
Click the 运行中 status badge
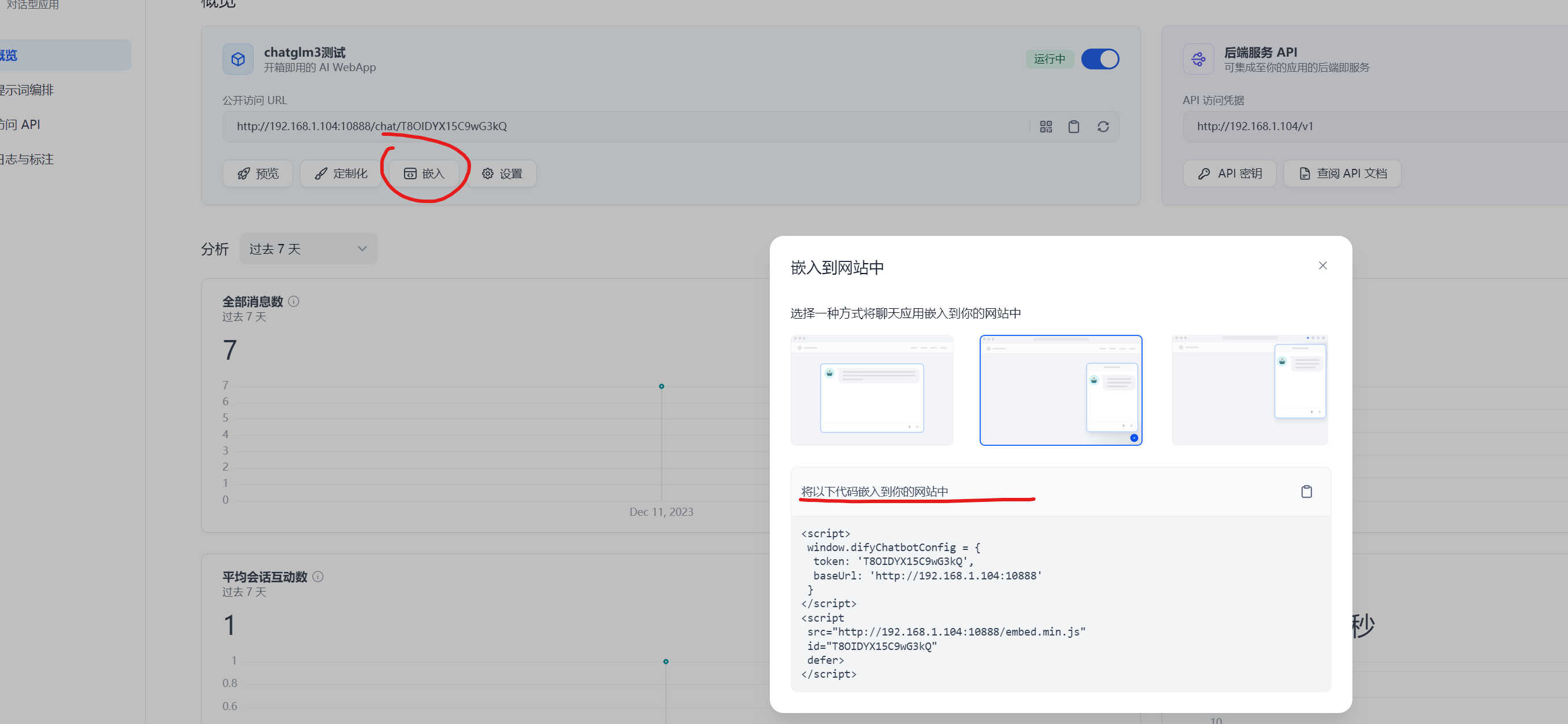(x=1050, y=59)
